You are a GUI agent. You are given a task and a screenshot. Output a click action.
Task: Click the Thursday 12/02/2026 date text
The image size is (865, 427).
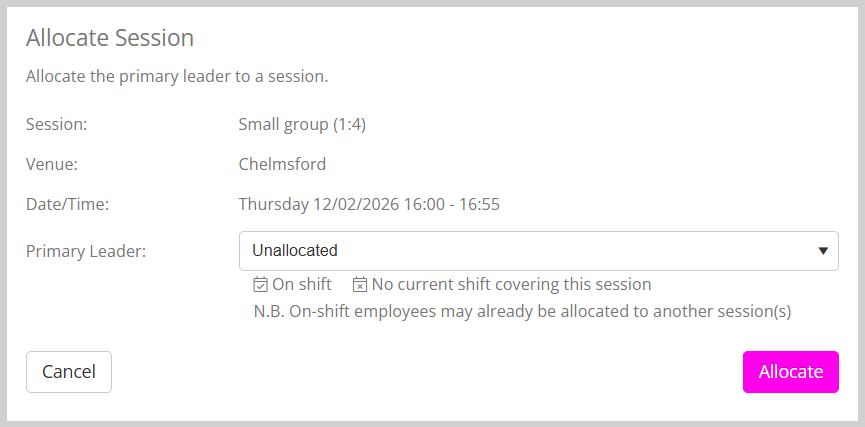pyautogui.click(x=319, y=204)
